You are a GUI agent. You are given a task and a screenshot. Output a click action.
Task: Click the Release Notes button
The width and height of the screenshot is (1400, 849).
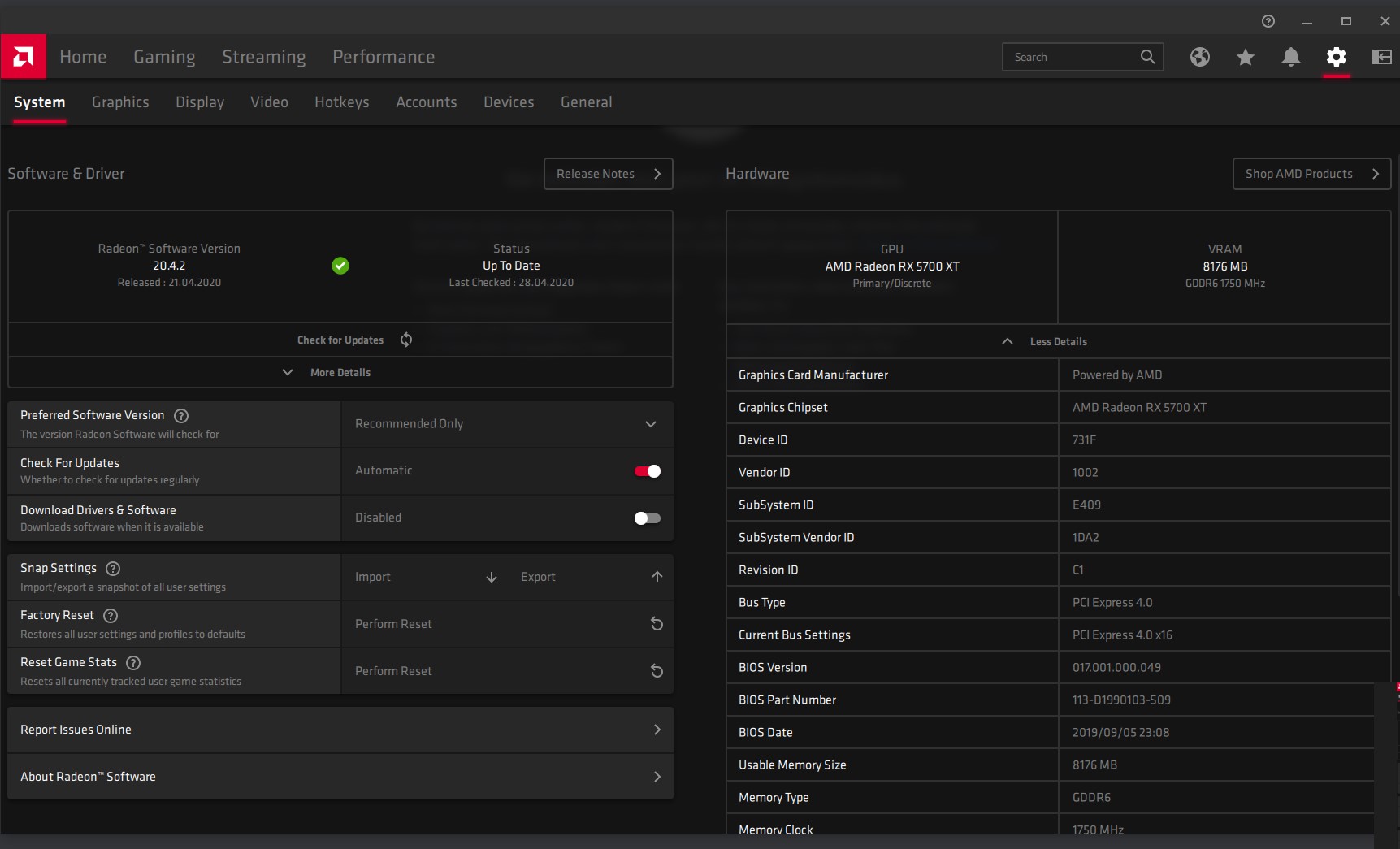click(608, 174)
